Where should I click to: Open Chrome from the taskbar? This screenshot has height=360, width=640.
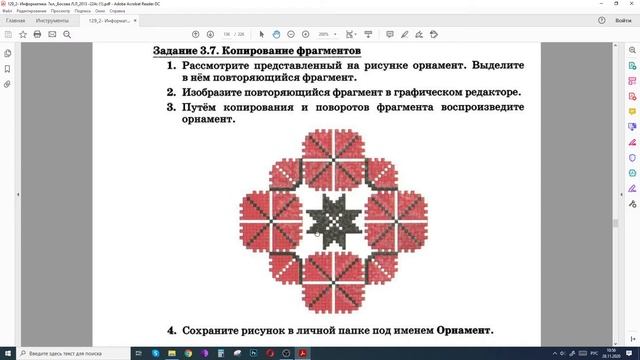[188, 353]
